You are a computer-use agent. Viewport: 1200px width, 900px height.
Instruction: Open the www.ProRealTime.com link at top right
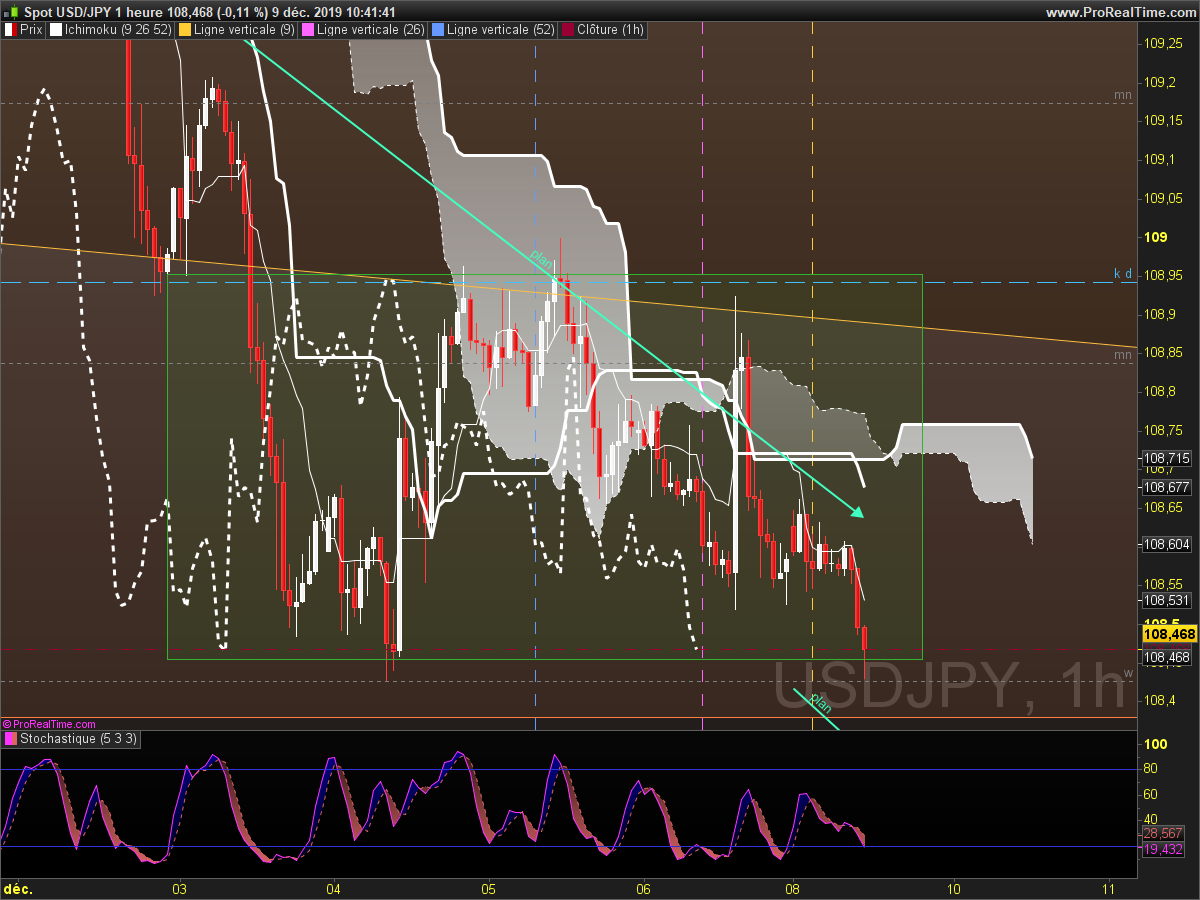click(1120, 12)
